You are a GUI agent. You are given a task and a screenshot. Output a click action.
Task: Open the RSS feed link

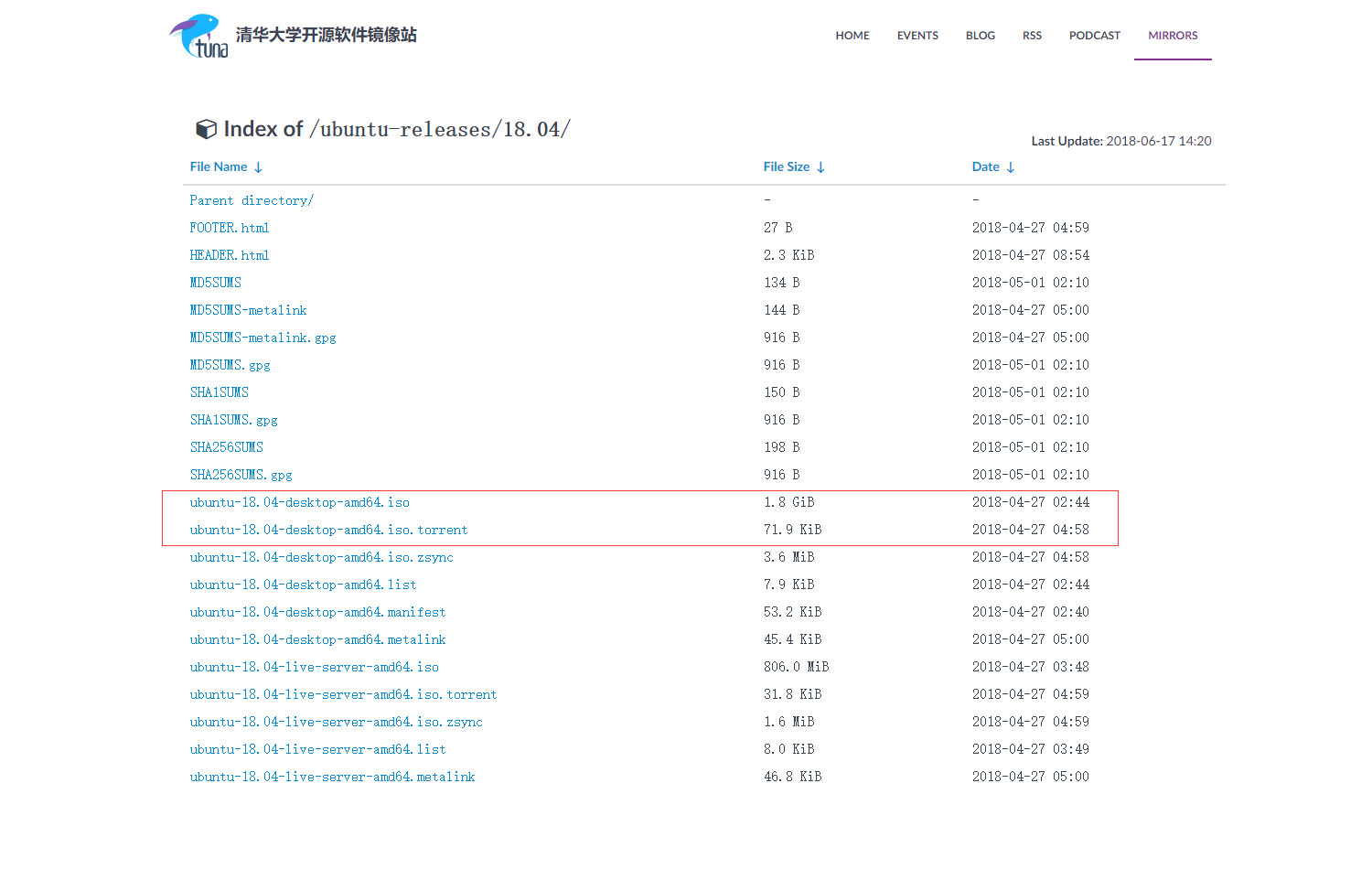click(1032, 36)
